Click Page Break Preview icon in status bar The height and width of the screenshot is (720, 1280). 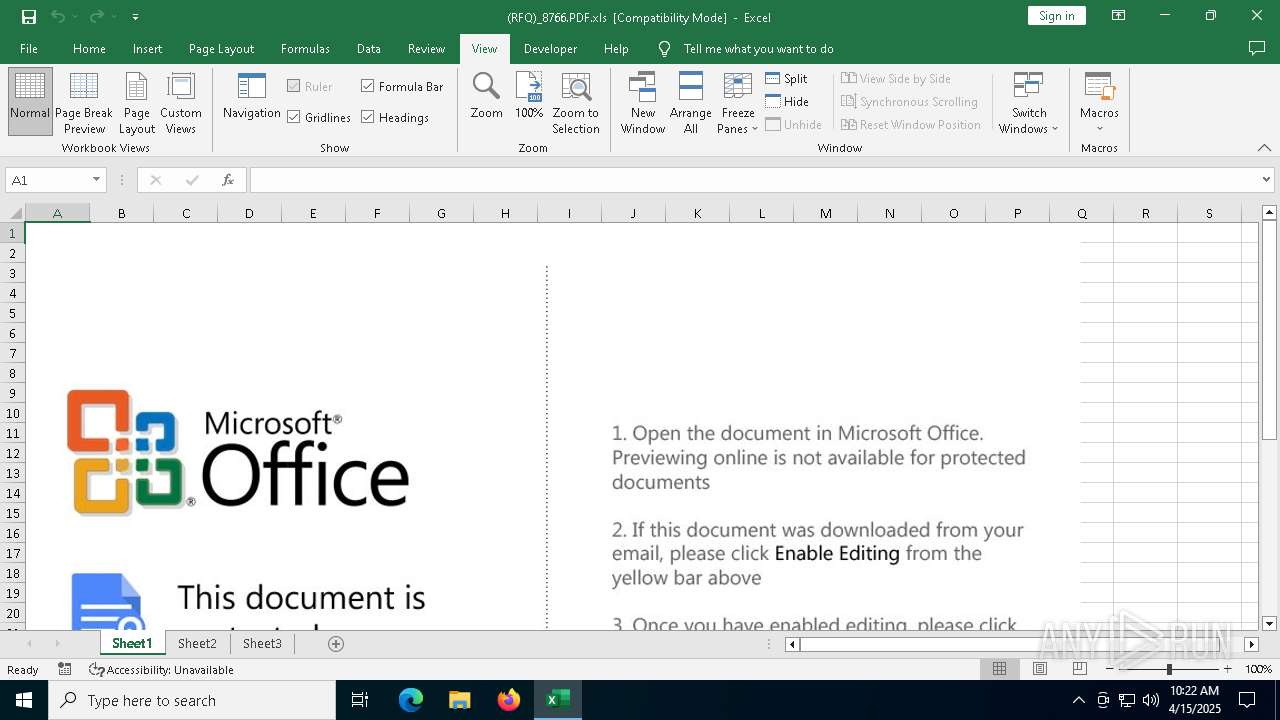1080,669
